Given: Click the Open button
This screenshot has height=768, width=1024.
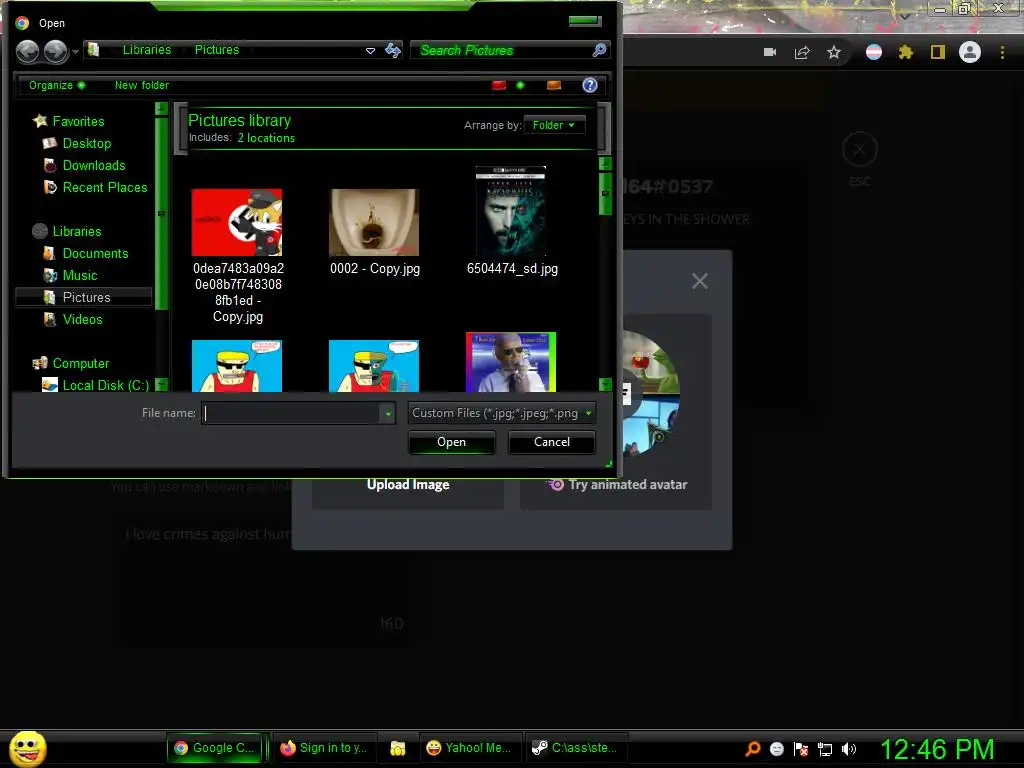Looking at the screenshot, I should click(x=451, y=442).
